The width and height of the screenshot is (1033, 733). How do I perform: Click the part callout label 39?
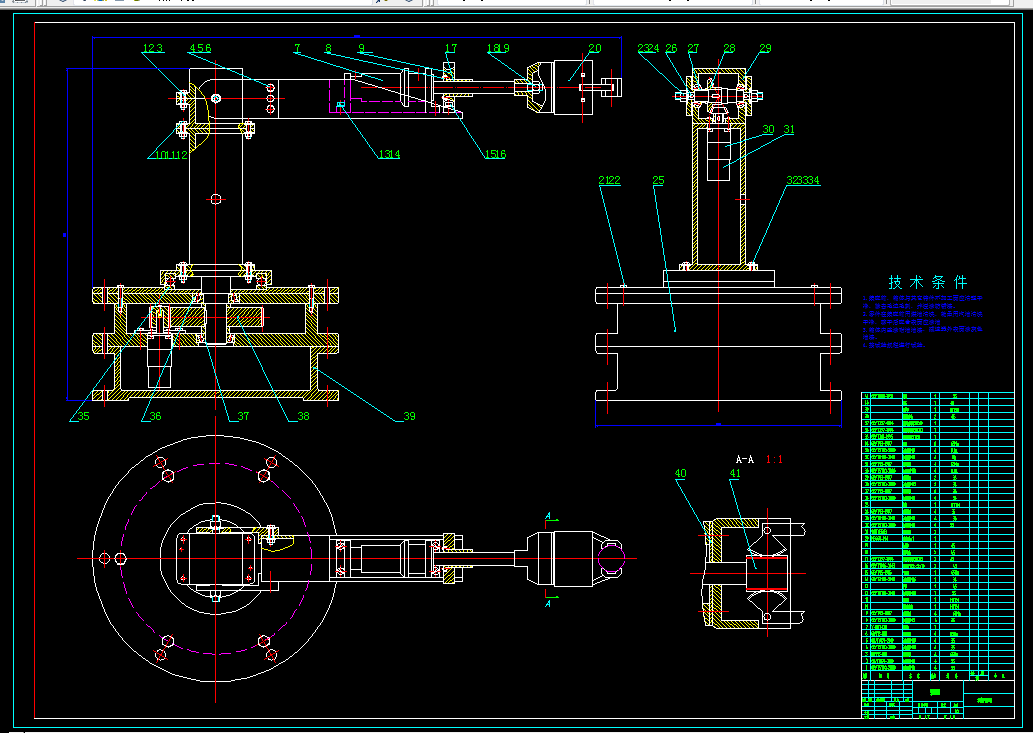[x=409, y=416]
